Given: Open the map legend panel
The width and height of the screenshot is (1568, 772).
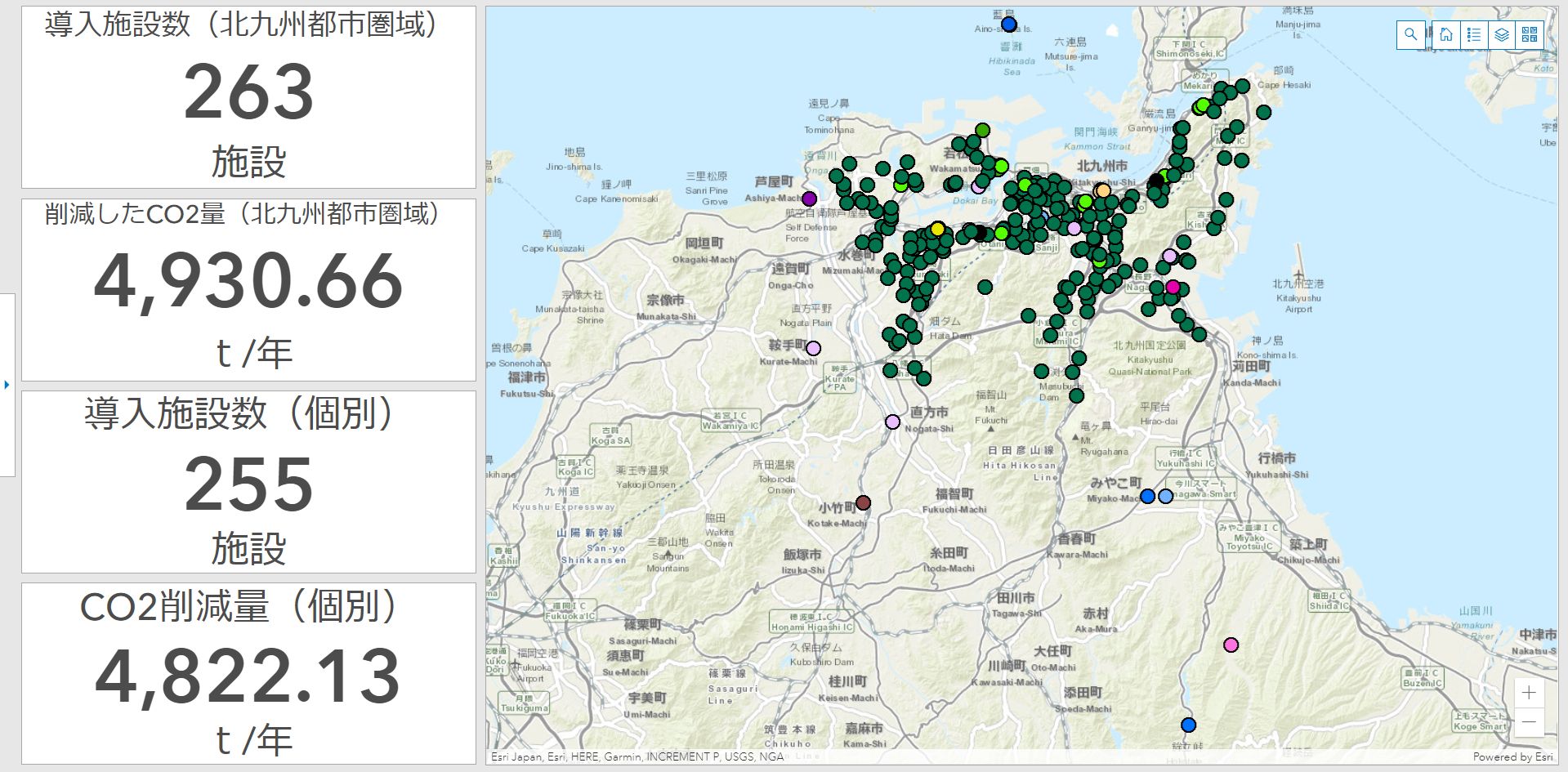Looking at the screenshot, I should tap(1474, 34).
